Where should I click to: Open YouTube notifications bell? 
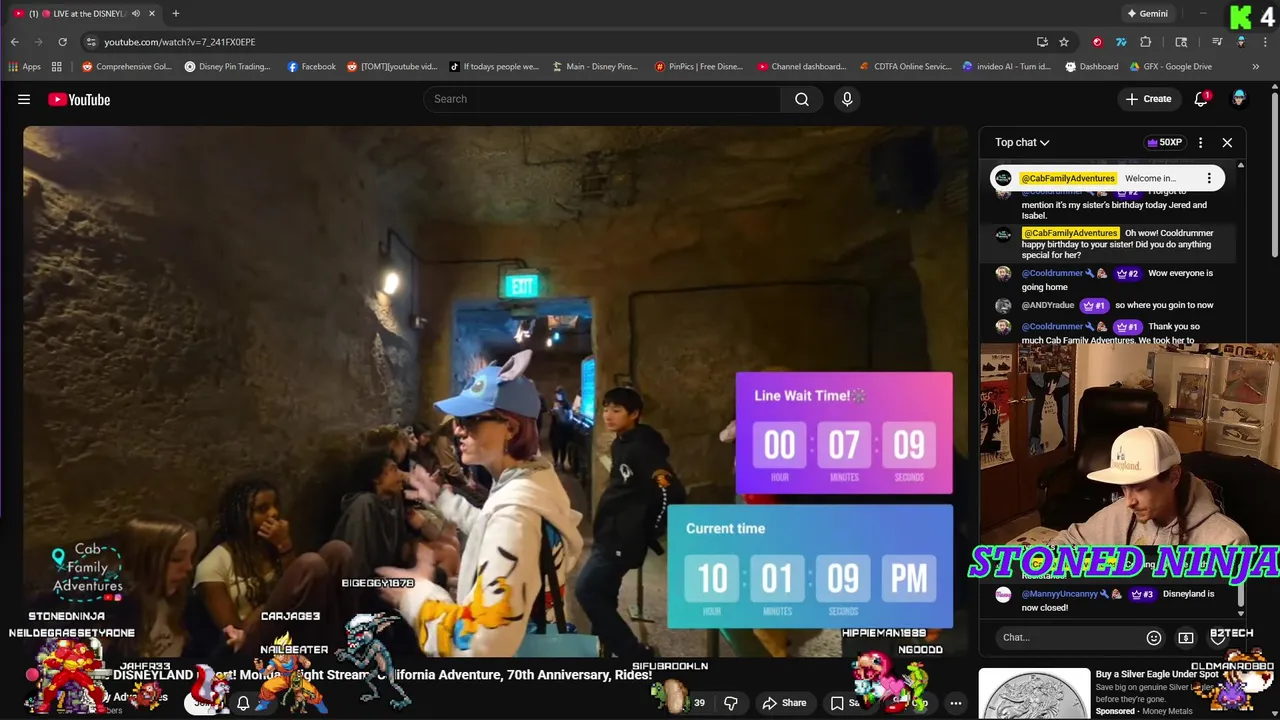coord(1201,99)
